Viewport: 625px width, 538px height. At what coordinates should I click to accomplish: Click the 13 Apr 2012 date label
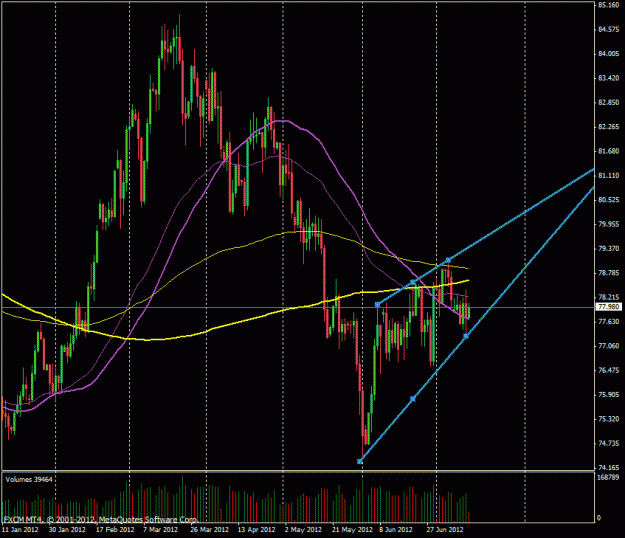(x=256, y=530)
